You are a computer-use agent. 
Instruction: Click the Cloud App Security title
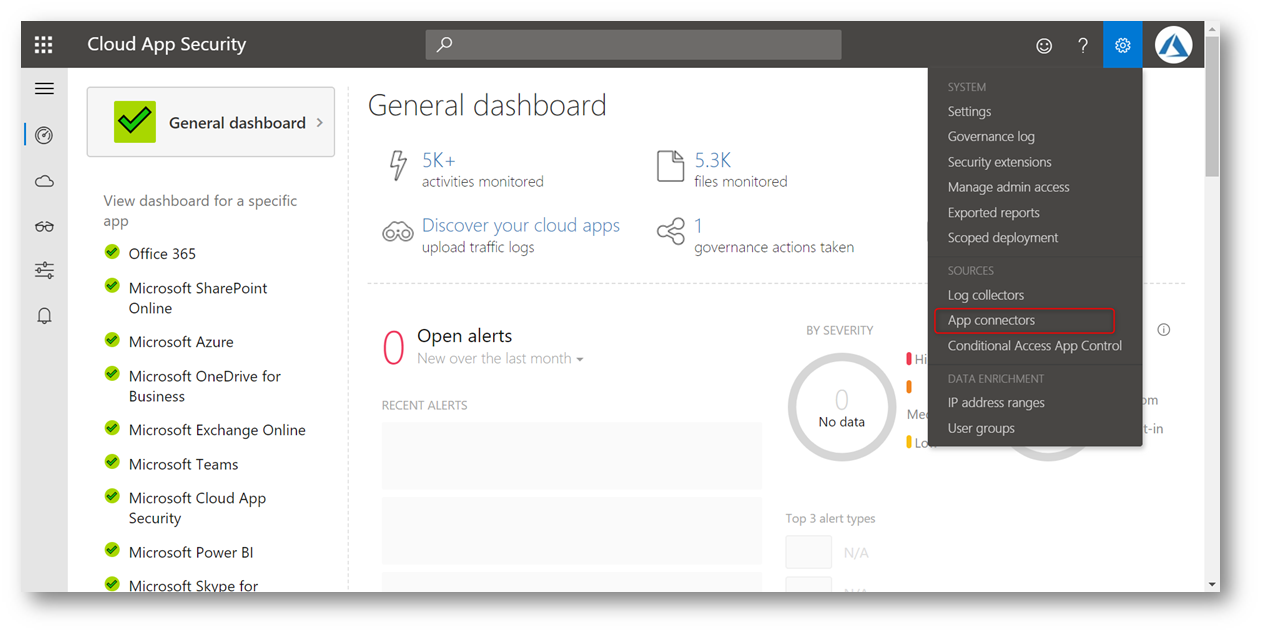pos(166,44)
